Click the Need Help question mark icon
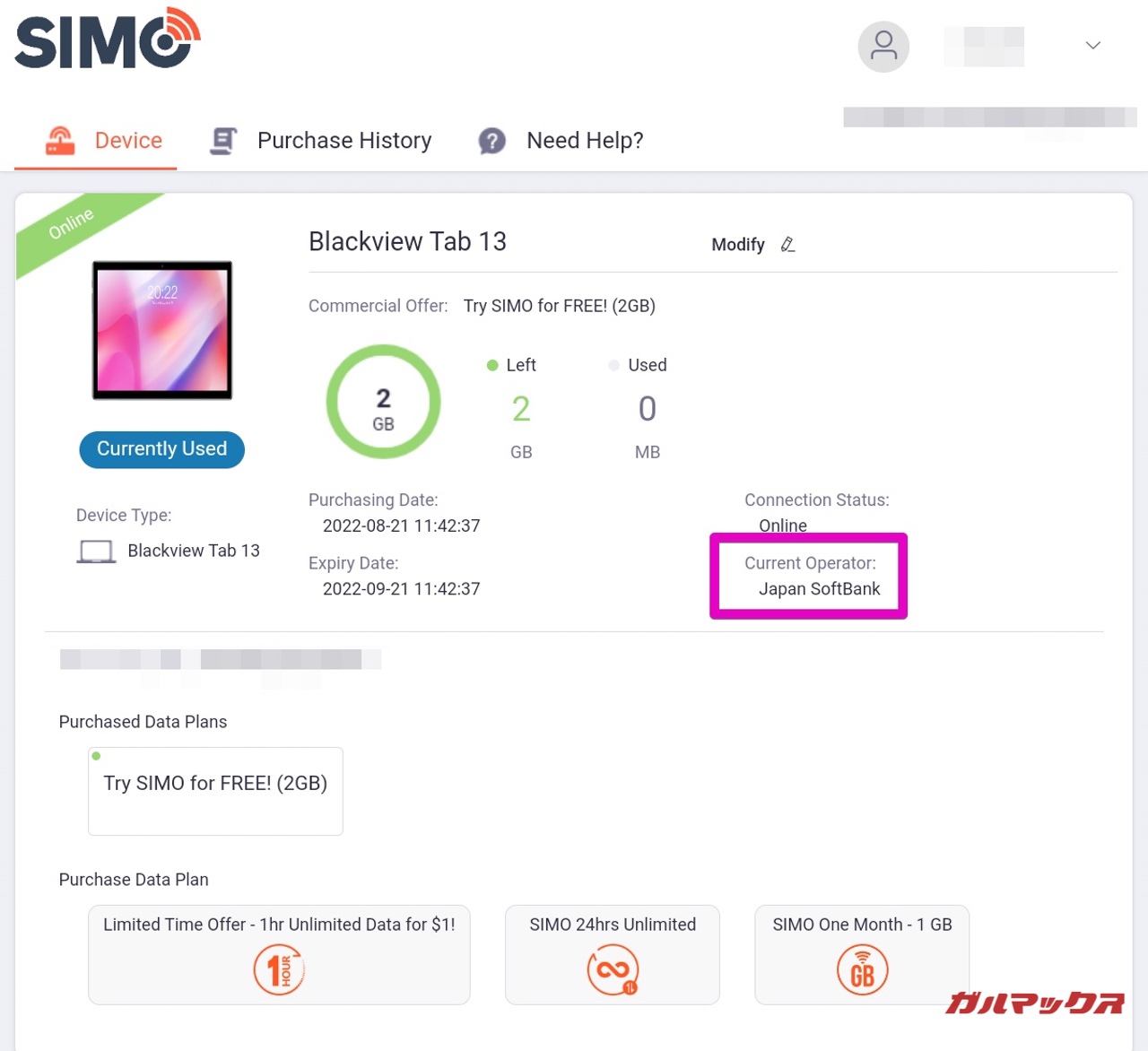The image size is (1148, 1051). (491, 141)
